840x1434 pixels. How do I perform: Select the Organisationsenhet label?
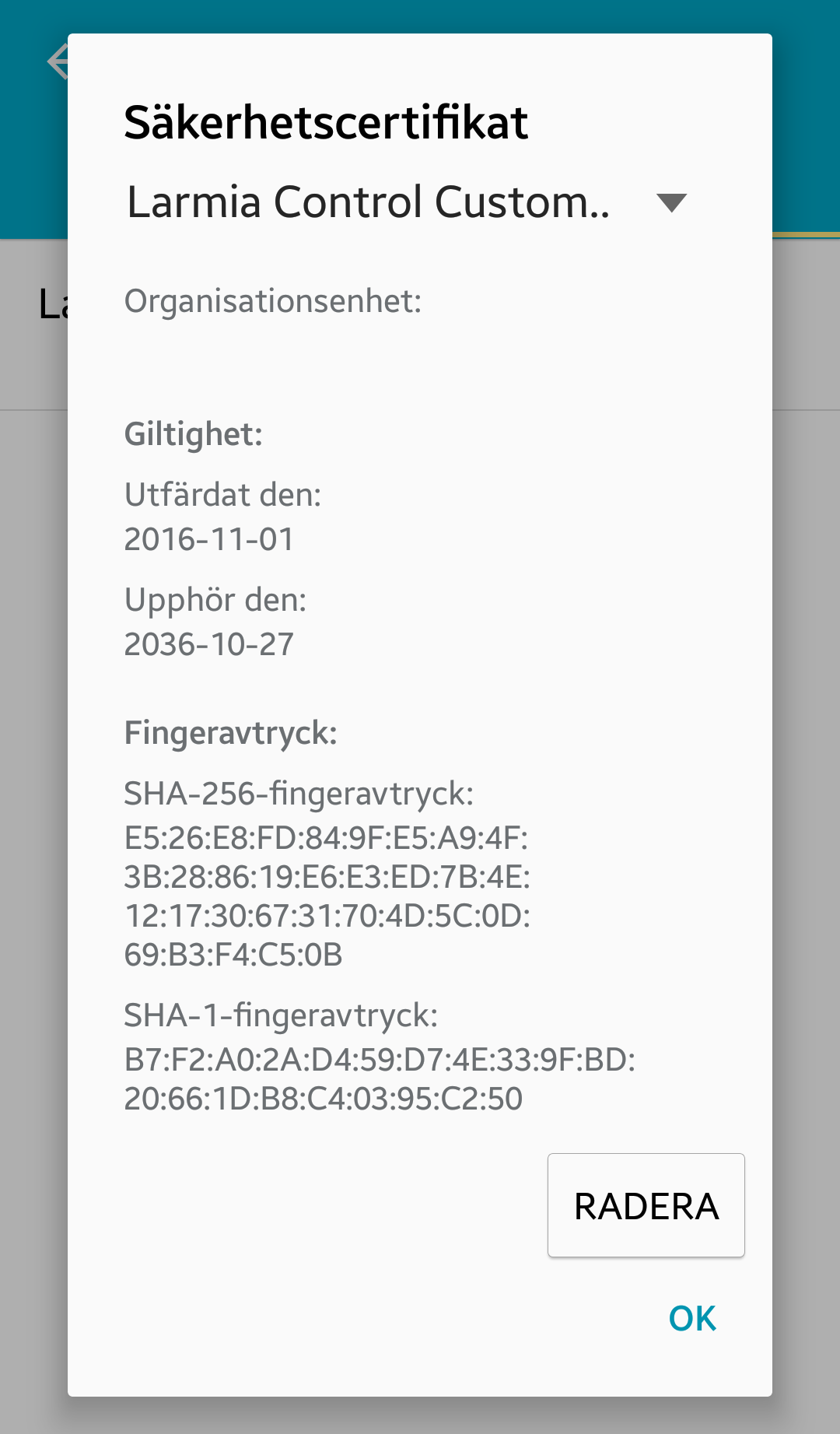click(273, 301)
